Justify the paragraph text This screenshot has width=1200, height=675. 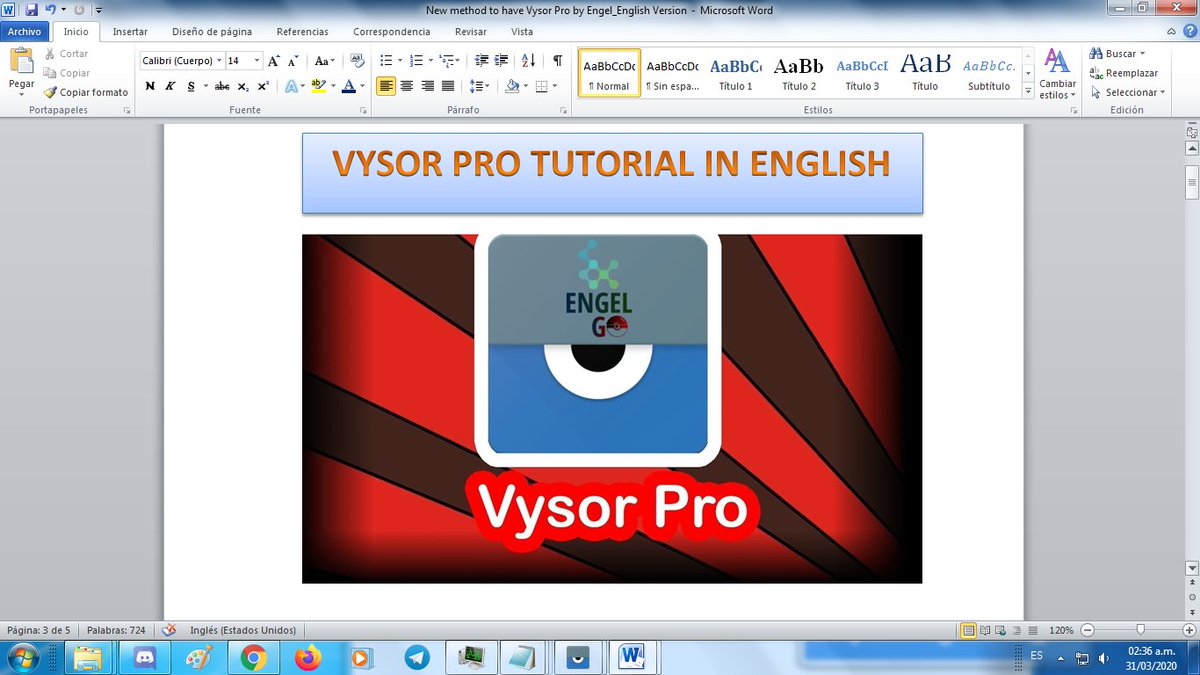pos(447,86)
